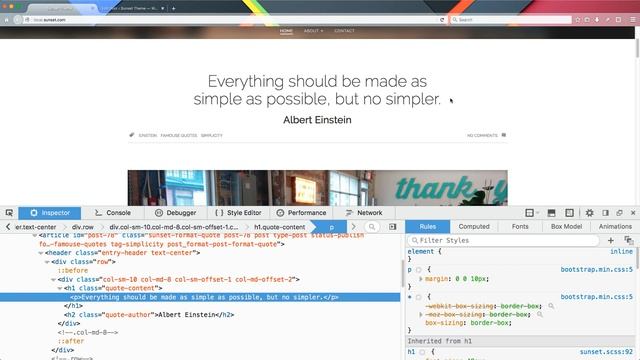Open the ABOUT navigation dropdown
Screen dimensions: 640x360
pos(313,31)
